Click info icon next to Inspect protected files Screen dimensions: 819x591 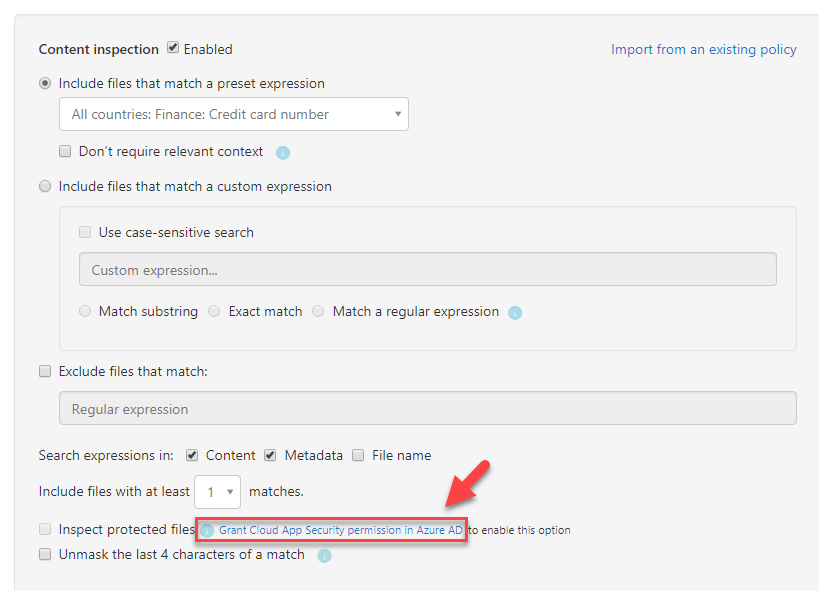pos(207,530)
